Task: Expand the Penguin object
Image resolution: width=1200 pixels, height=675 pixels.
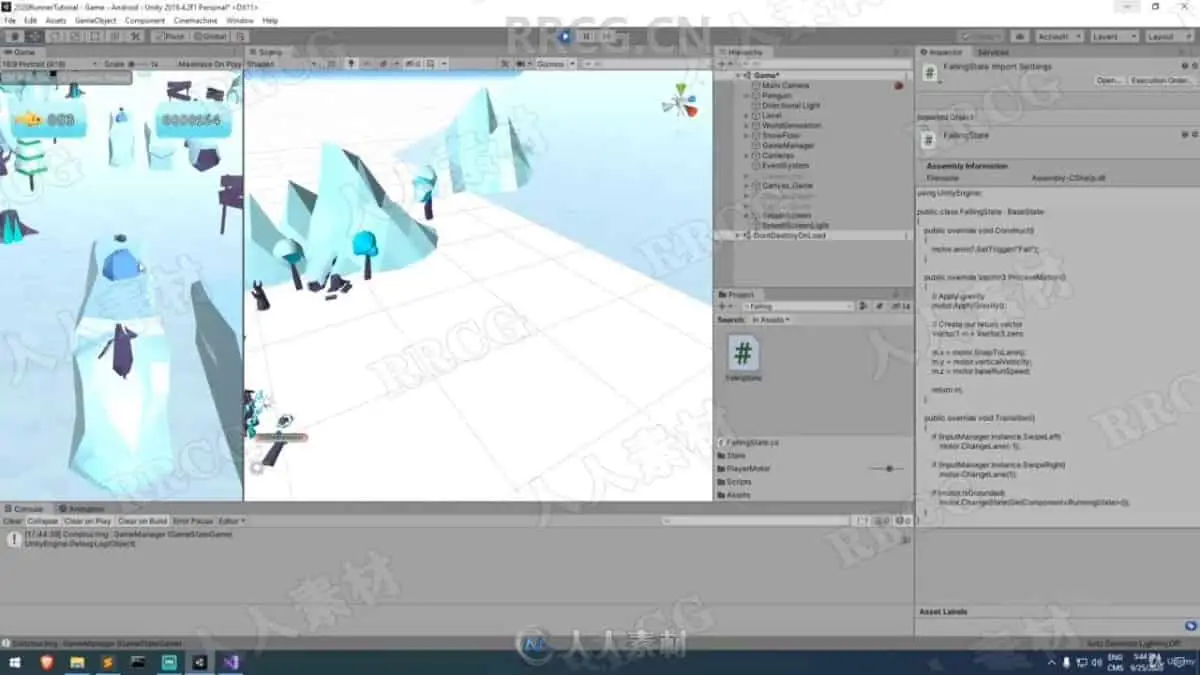Action: point(747,95)
